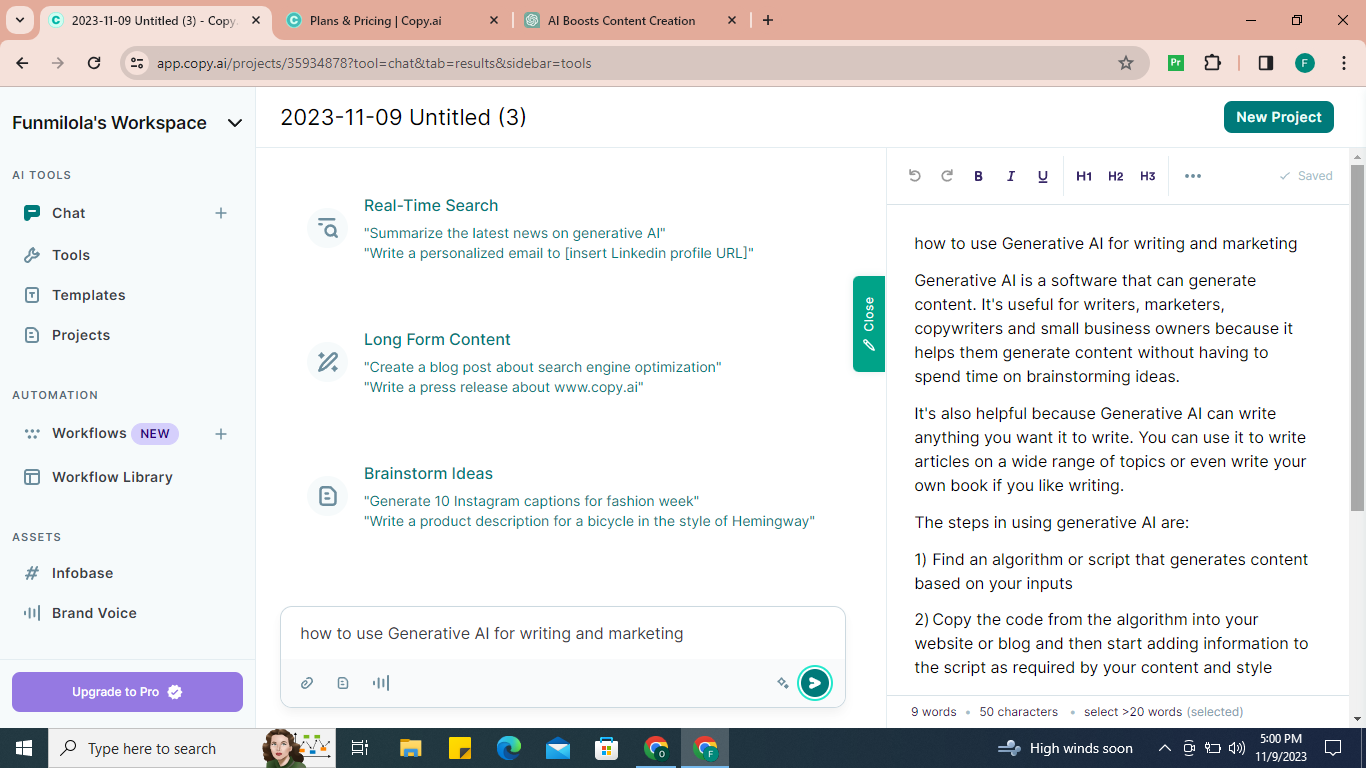Image resolution: width=1366 pixels, height=768 pixels.
Task: Add a new workflow with plus icon
Action: [221, 433]
